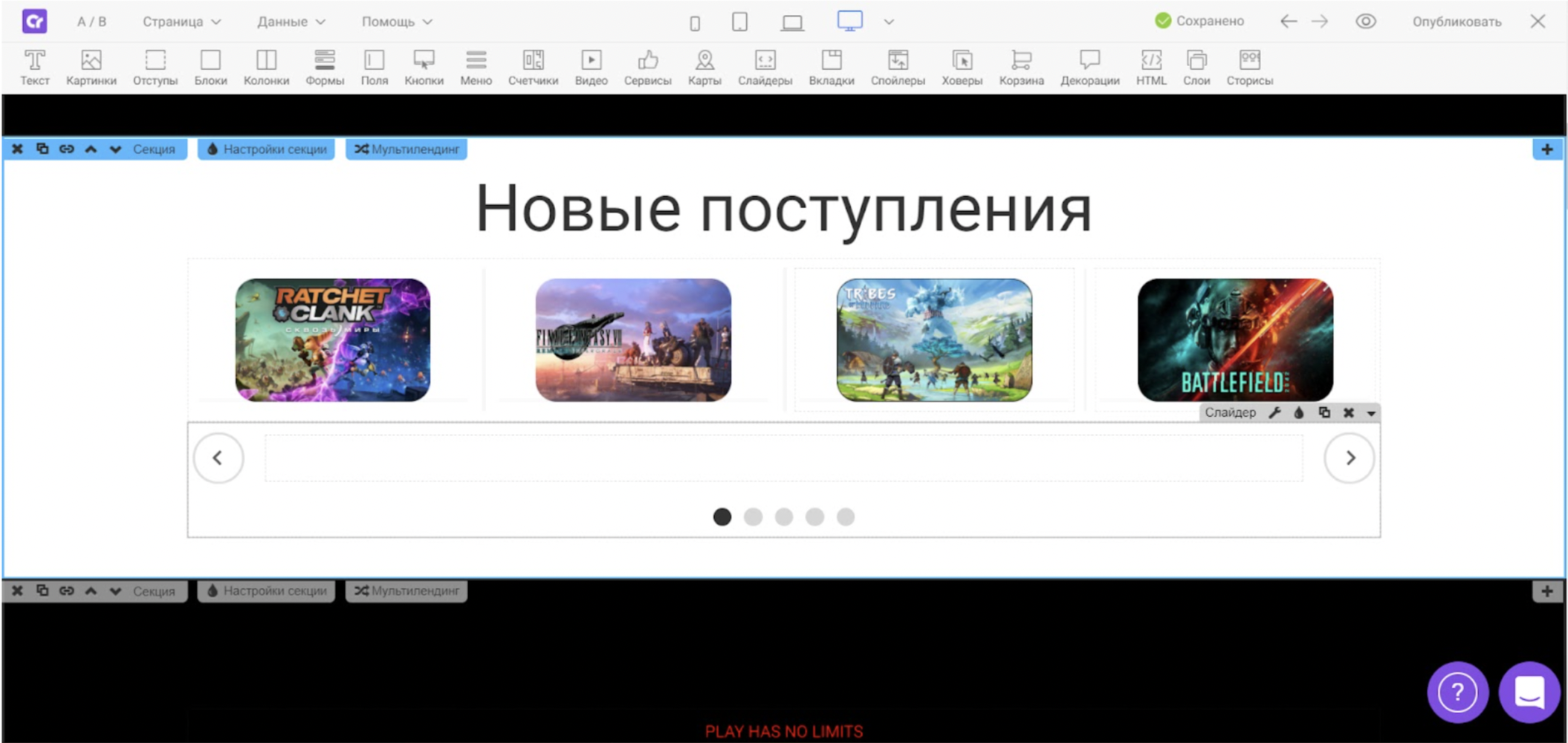The width and height of the screenshot is (1568, 743).
Task: Select the Спойлеры tool
Action: click(898, 68)
